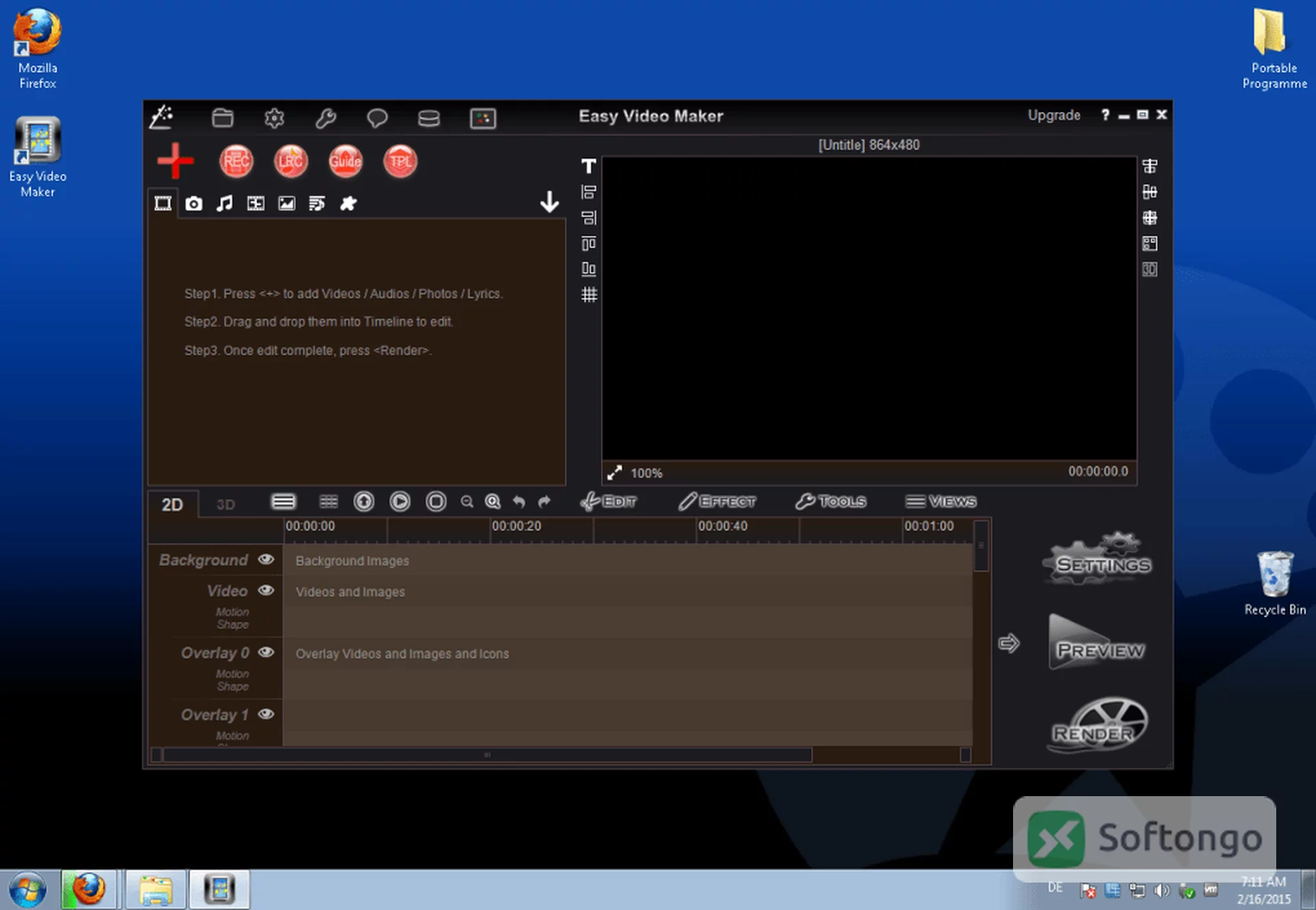Select the Video filmstrip media tab
The image size is (1316, 910).
pos(162,204)
